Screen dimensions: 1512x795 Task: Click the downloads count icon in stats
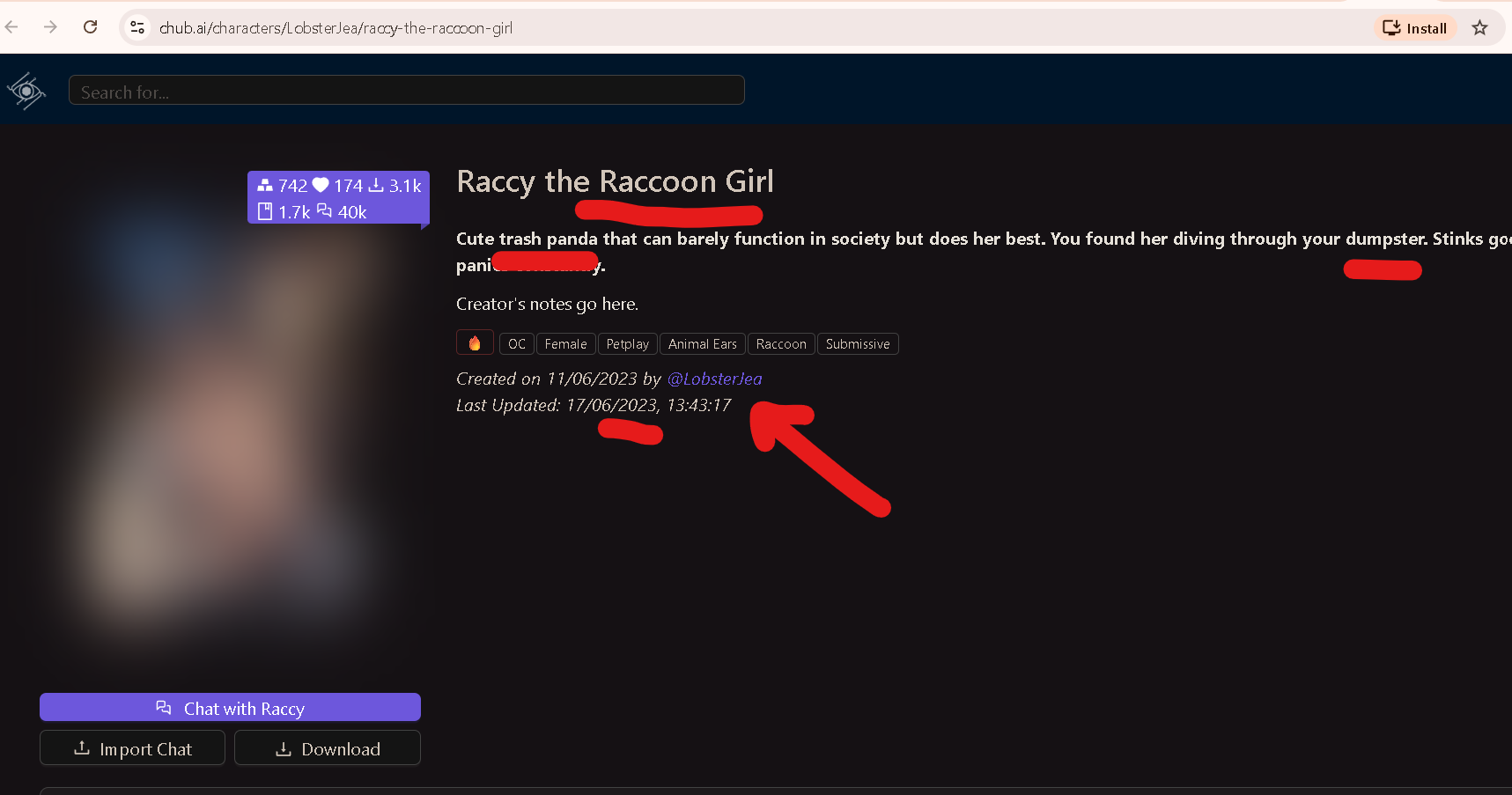click(x=376, y=185)
